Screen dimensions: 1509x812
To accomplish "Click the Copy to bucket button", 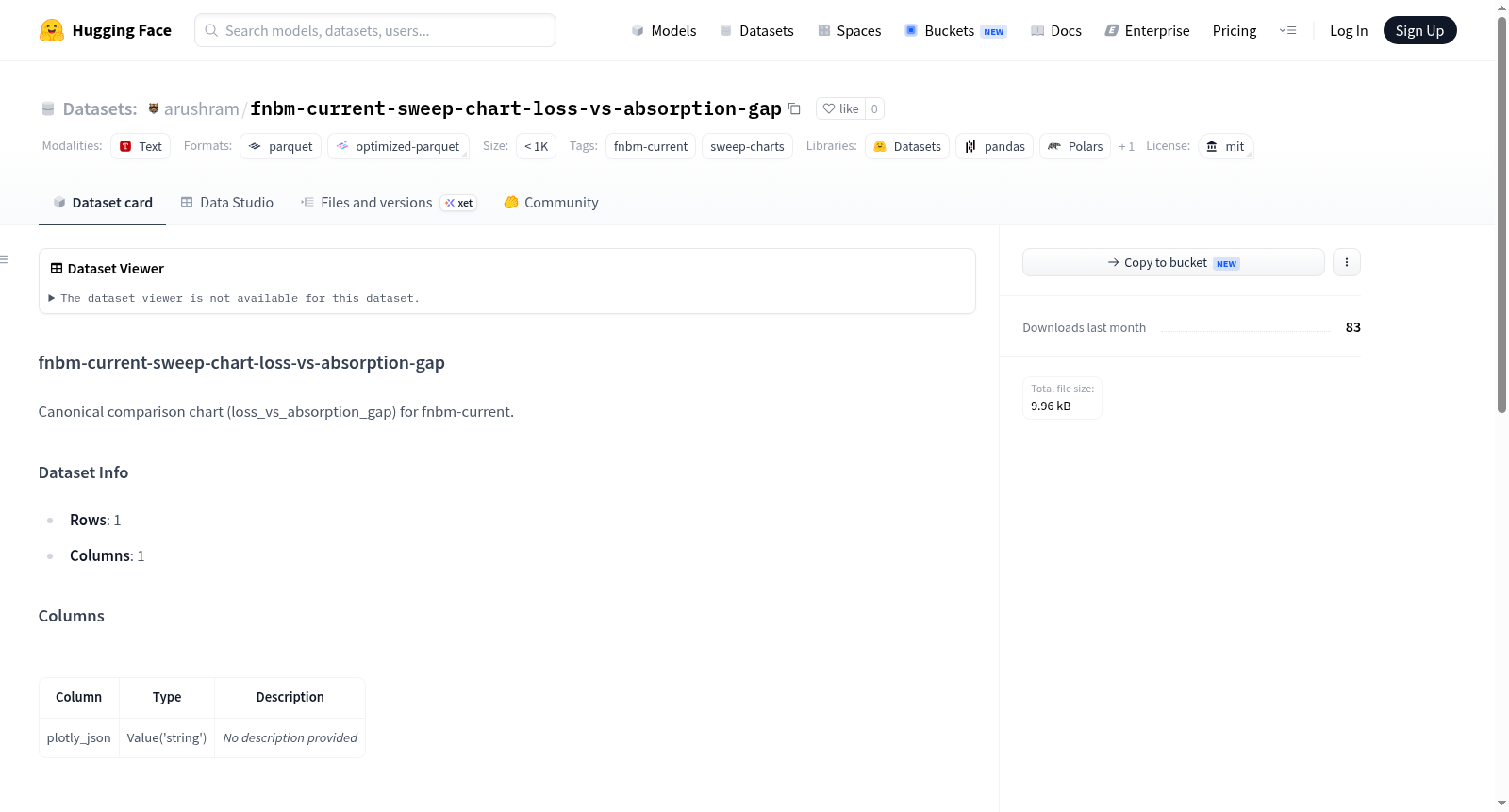I will [1173, 262].
